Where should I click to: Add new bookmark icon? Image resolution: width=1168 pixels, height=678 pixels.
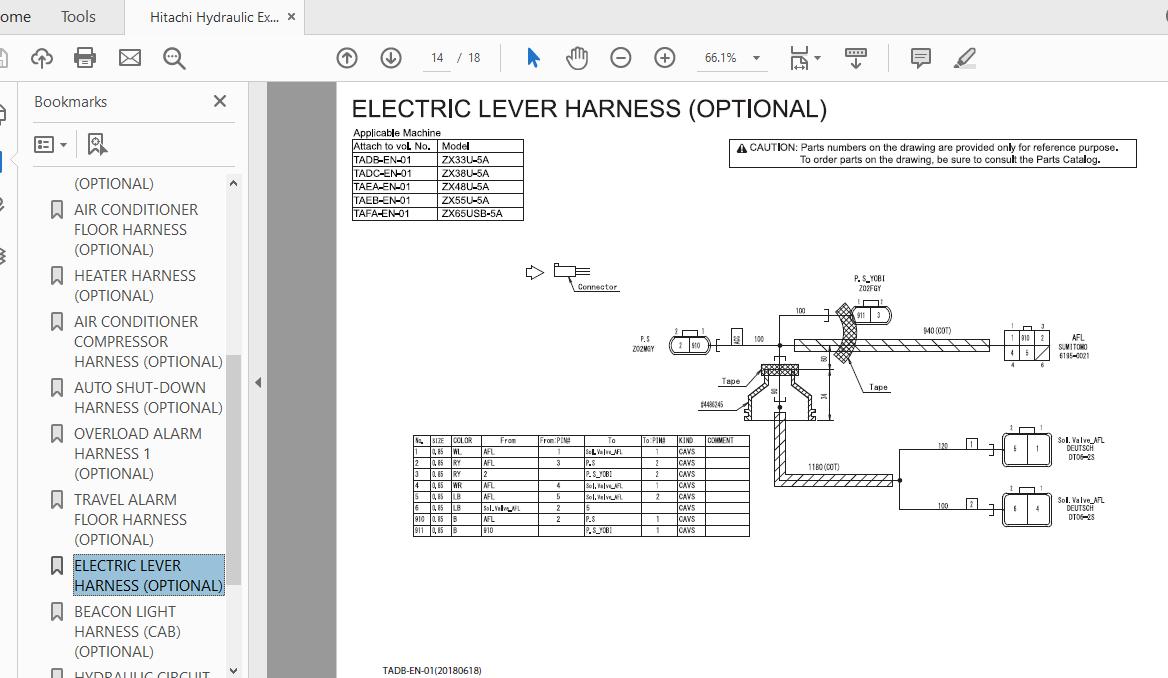tap(97, 145)
